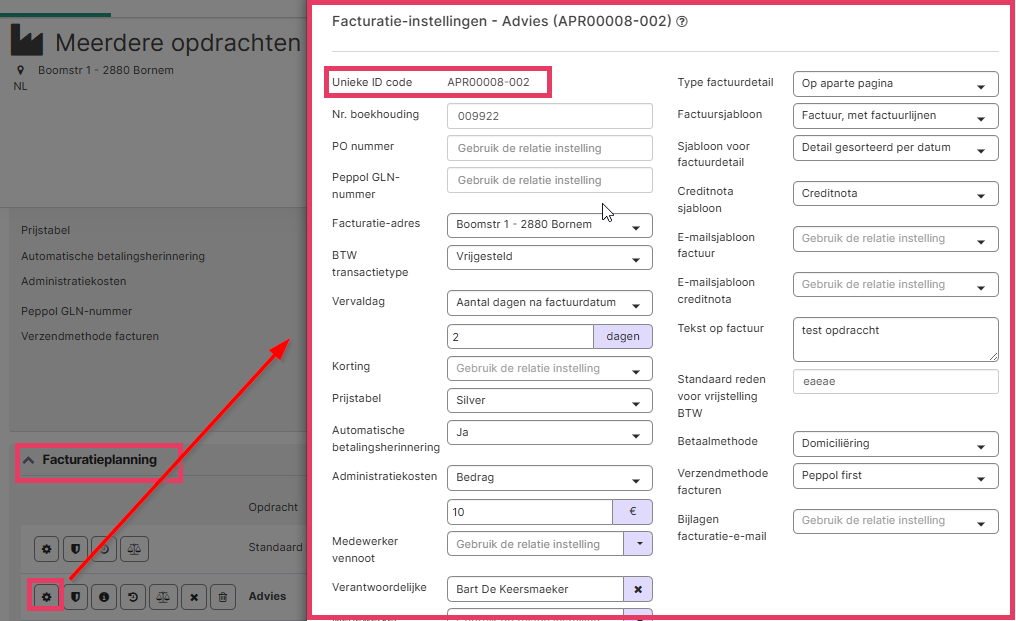Viewport: 1016px width, 621px height.
Task: Expand the Betaalmethode Domiciliëring dropdown
Action: click(895, 444)
